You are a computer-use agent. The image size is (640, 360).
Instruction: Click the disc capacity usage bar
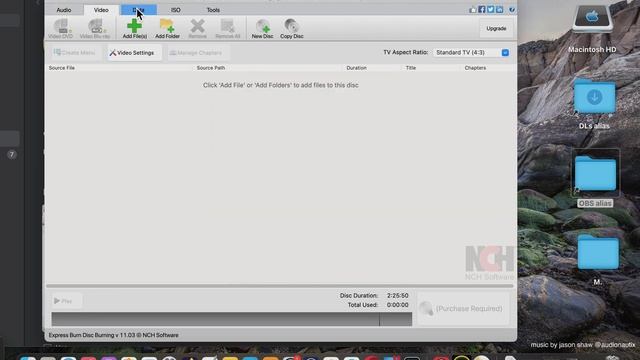(x=231, y=319)
